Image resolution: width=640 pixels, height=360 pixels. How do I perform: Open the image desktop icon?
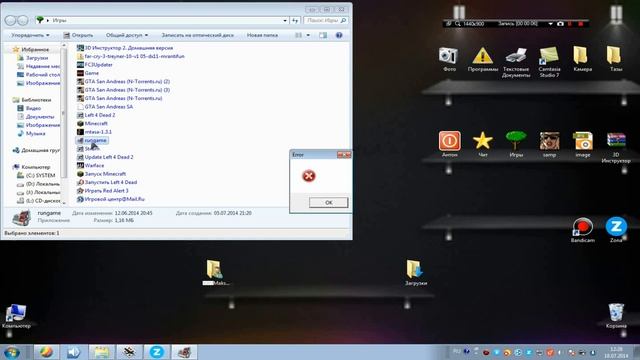click(582, 144)
